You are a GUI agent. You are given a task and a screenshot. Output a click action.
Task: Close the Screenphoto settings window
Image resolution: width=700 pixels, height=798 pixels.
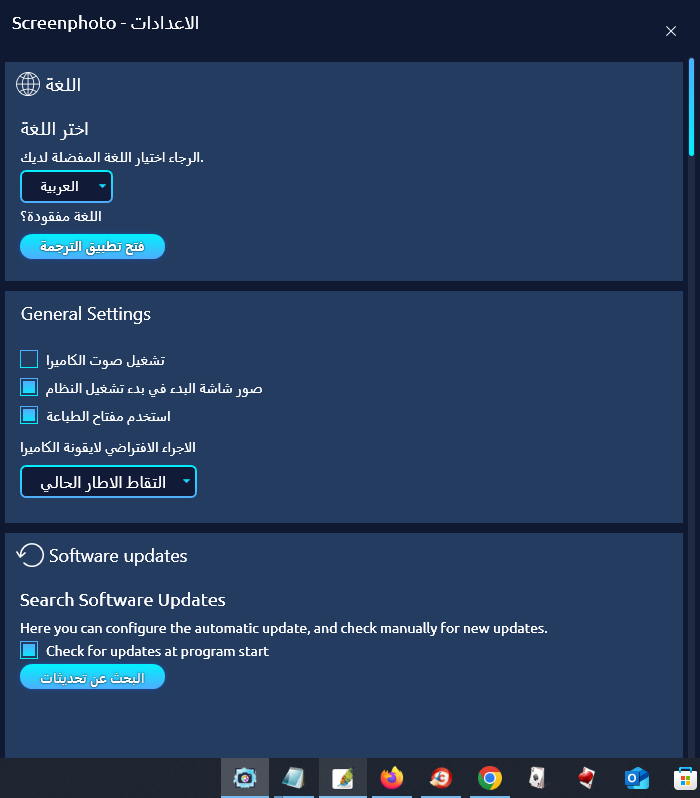coord(671,31)
